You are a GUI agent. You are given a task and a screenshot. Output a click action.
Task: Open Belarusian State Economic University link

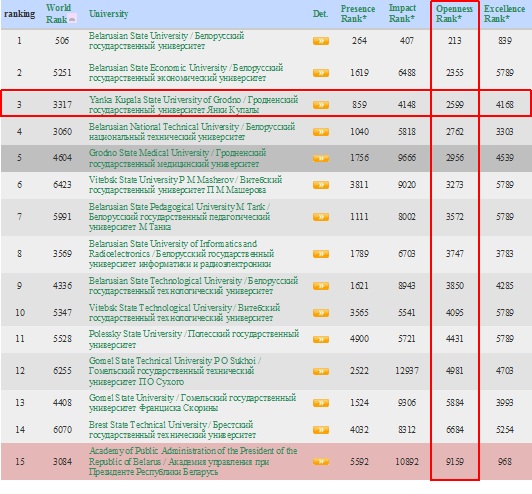point(186,73)
